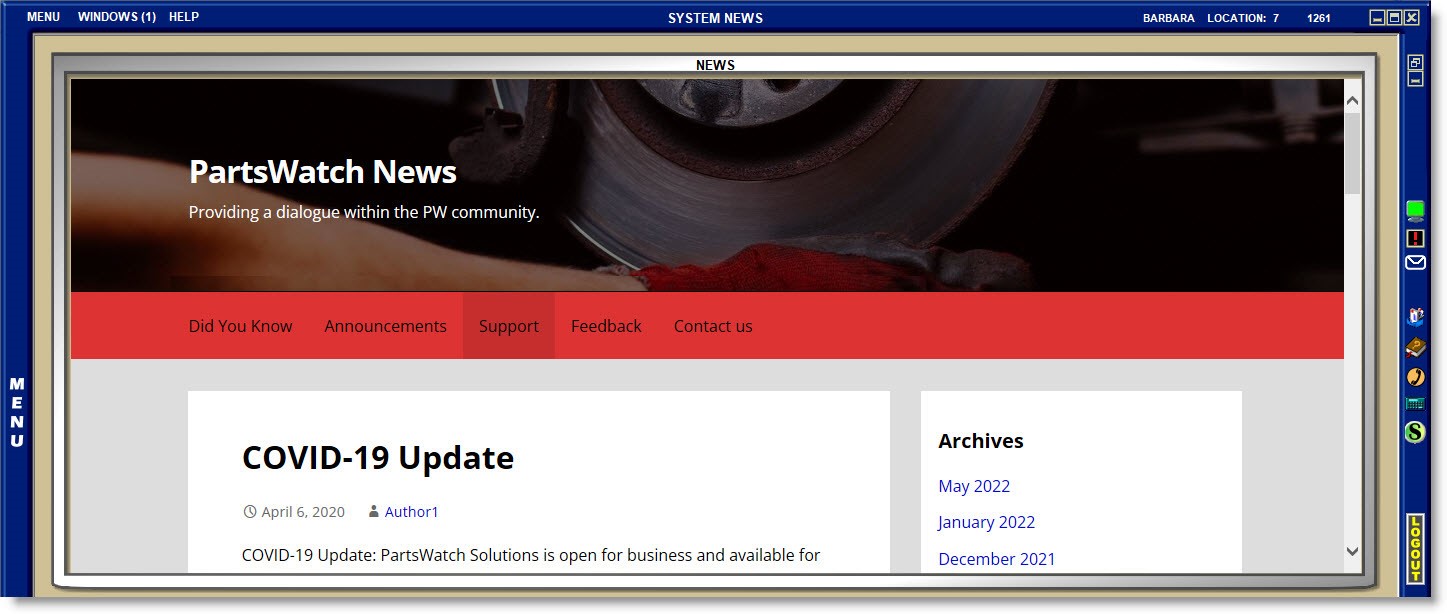Click the green circle S icon

(x=1415, y=432)
